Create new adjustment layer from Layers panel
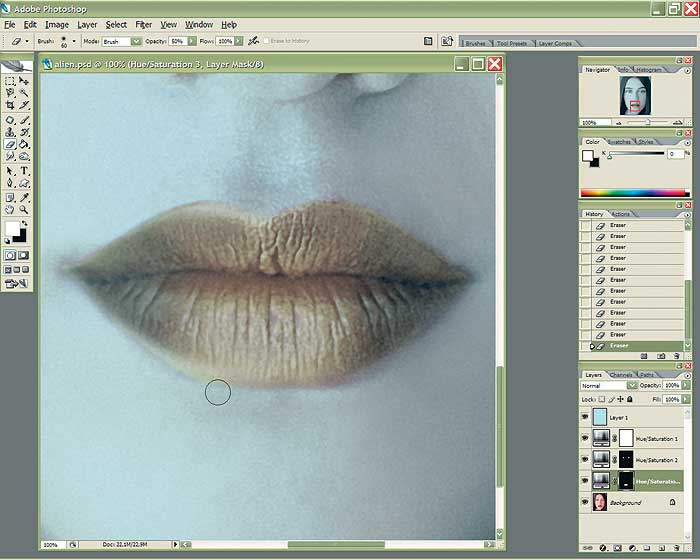This screenshot has height=560, width=700. click(633, 548)
